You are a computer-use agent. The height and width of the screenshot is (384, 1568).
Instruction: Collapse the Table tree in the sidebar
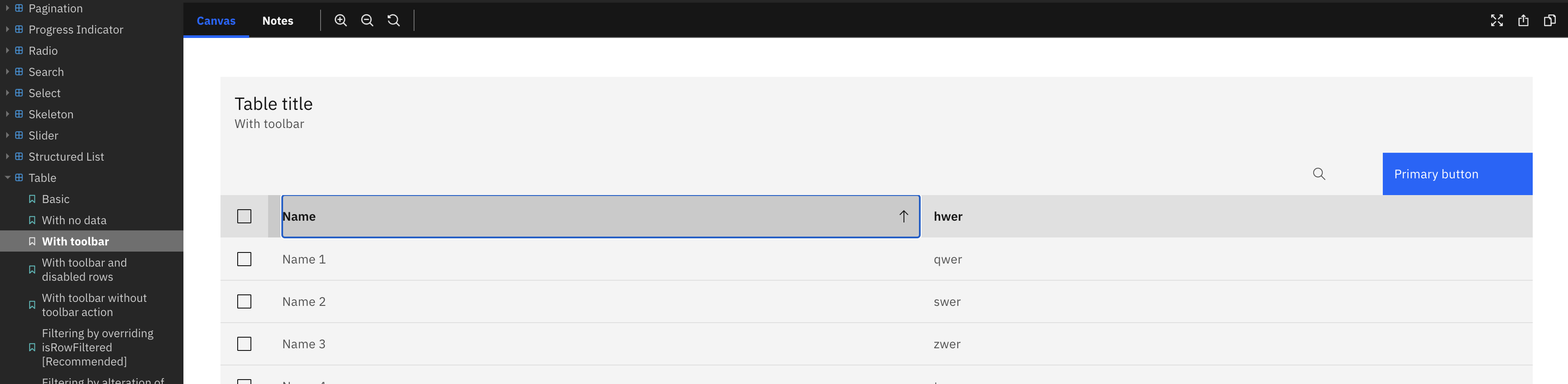7,177
